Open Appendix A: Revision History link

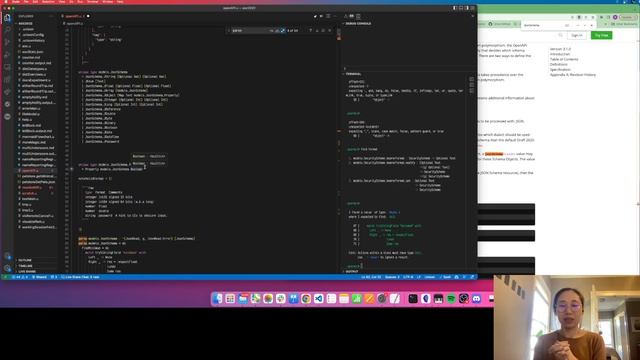coord(573,75)
